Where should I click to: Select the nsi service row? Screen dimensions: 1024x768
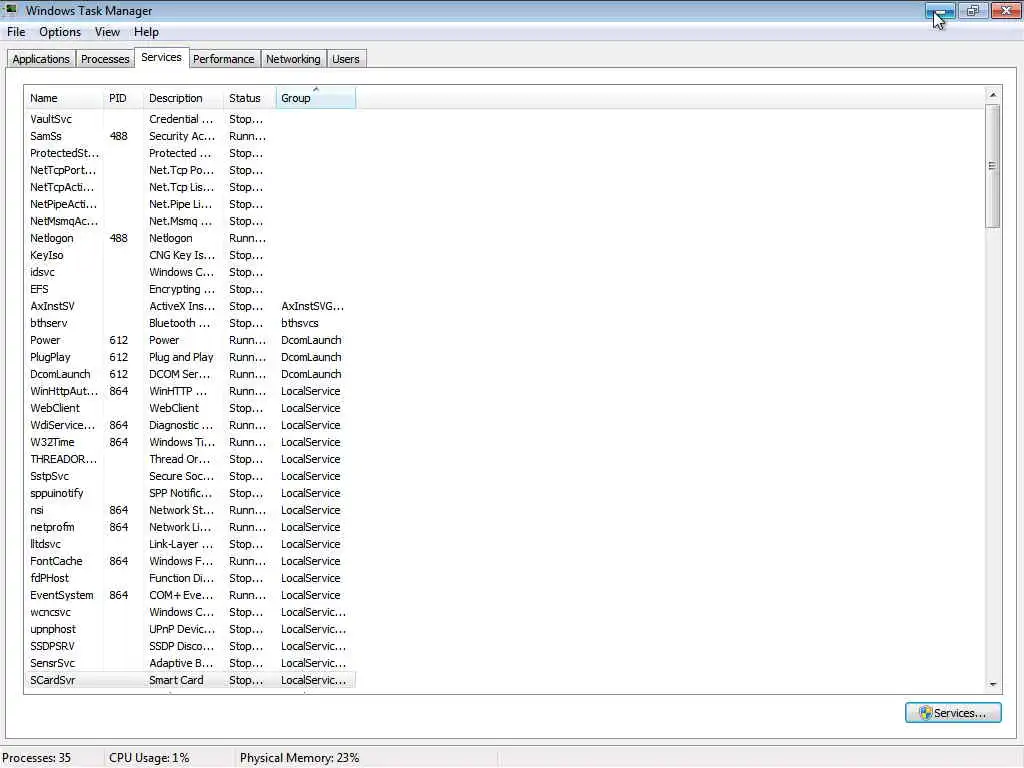190,509
